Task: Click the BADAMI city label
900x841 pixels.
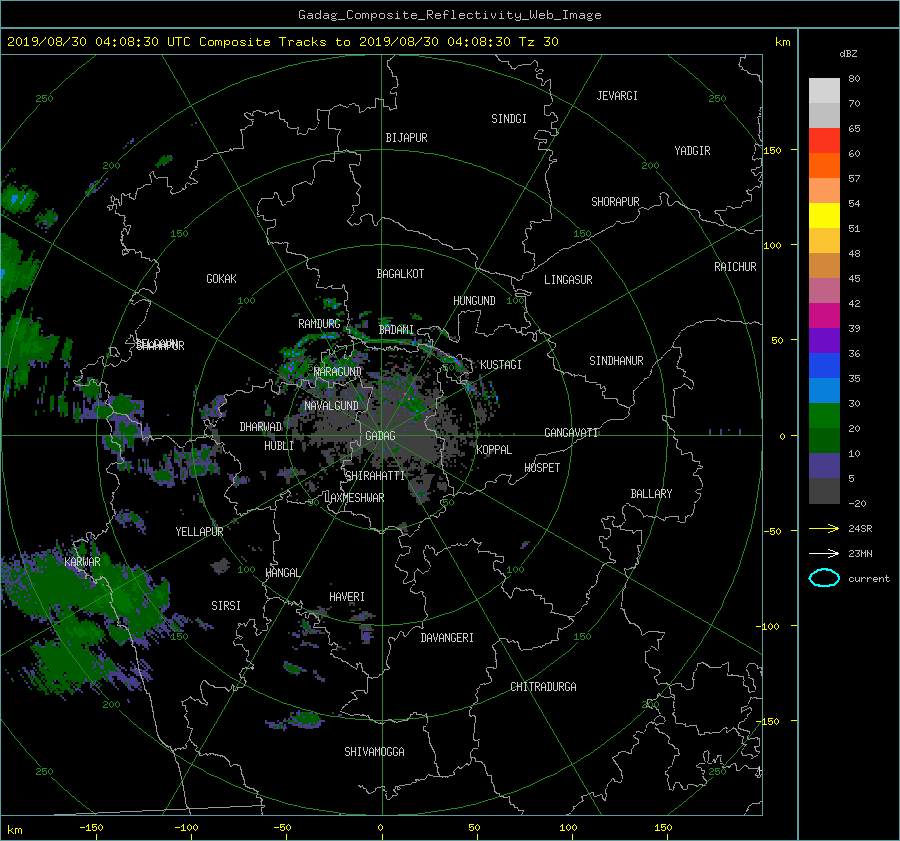Action: click(x=396, y=330)
